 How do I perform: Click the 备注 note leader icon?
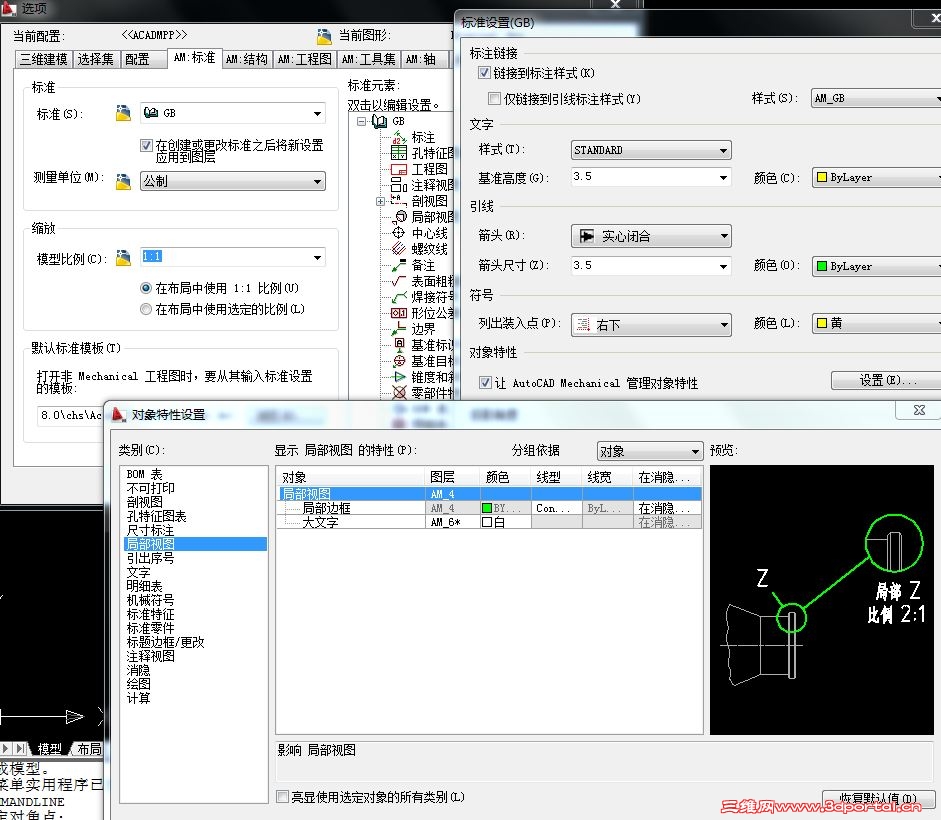[x=399, y=265]
